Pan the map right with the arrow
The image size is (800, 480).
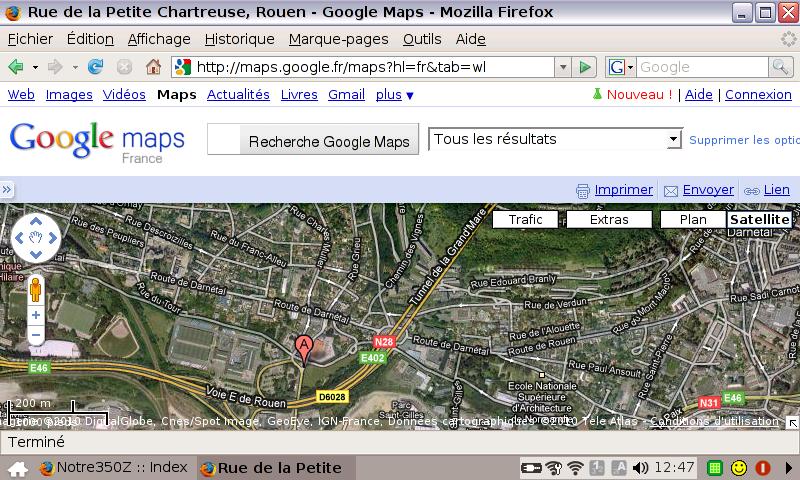point(52,238)
